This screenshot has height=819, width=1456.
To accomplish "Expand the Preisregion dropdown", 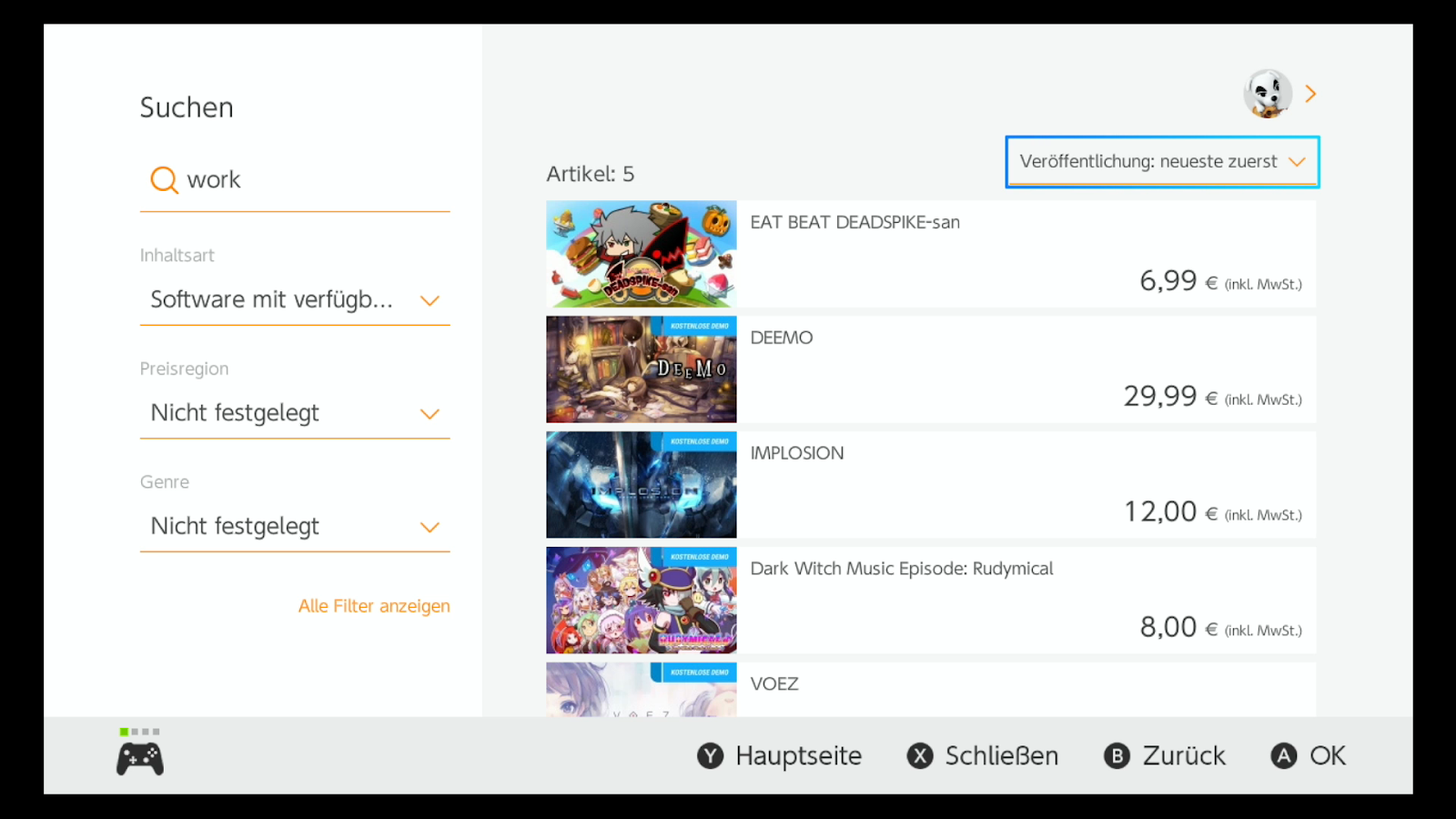I will pos(295,413).
